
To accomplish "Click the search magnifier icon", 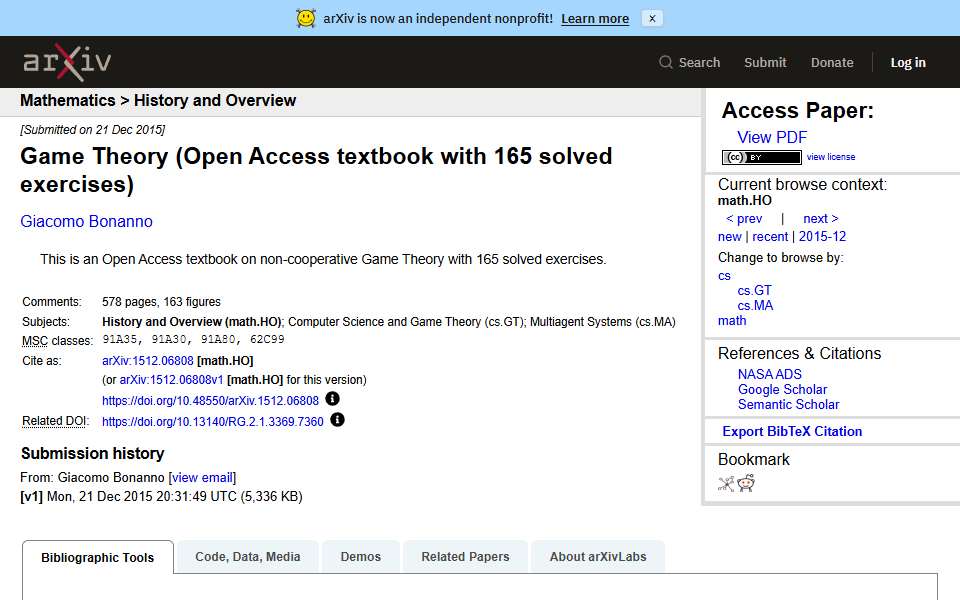I will (666, 62).
